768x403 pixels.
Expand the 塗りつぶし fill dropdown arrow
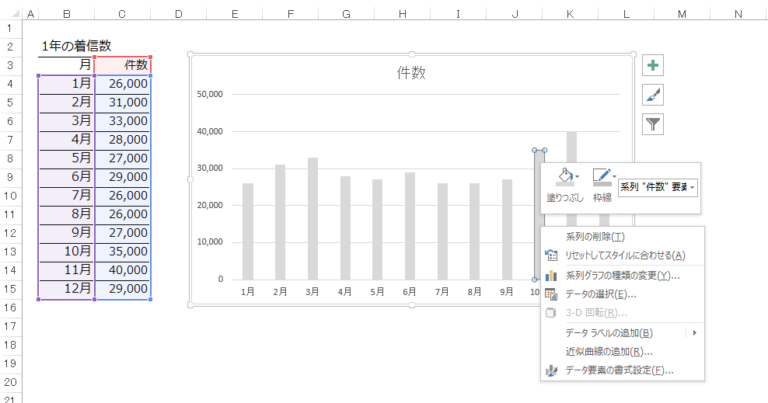point(578,178)
